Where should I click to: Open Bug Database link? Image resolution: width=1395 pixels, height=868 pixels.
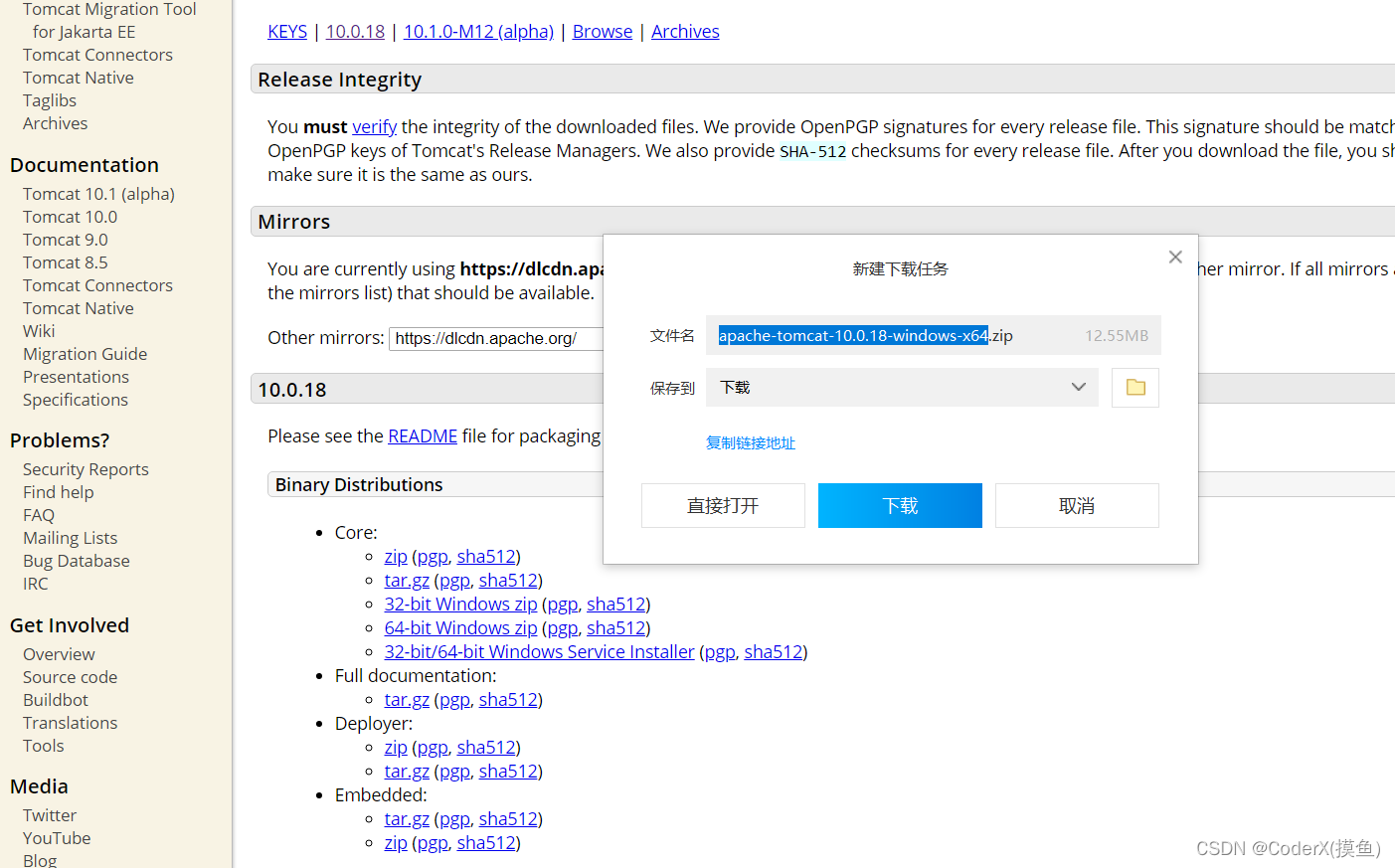77,561
